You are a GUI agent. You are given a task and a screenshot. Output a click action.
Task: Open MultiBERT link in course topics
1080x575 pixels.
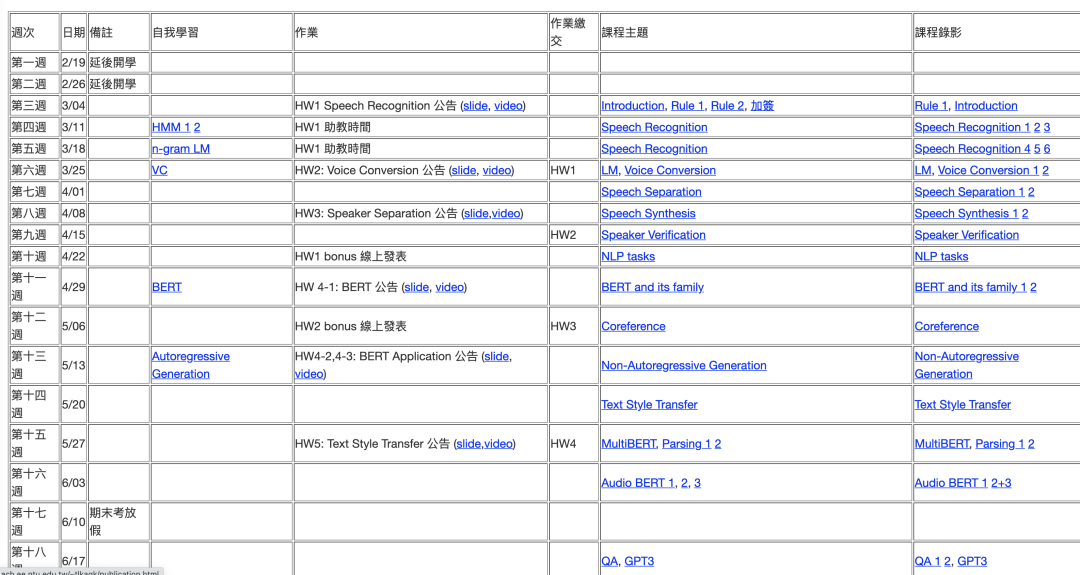tap(628, 444)
